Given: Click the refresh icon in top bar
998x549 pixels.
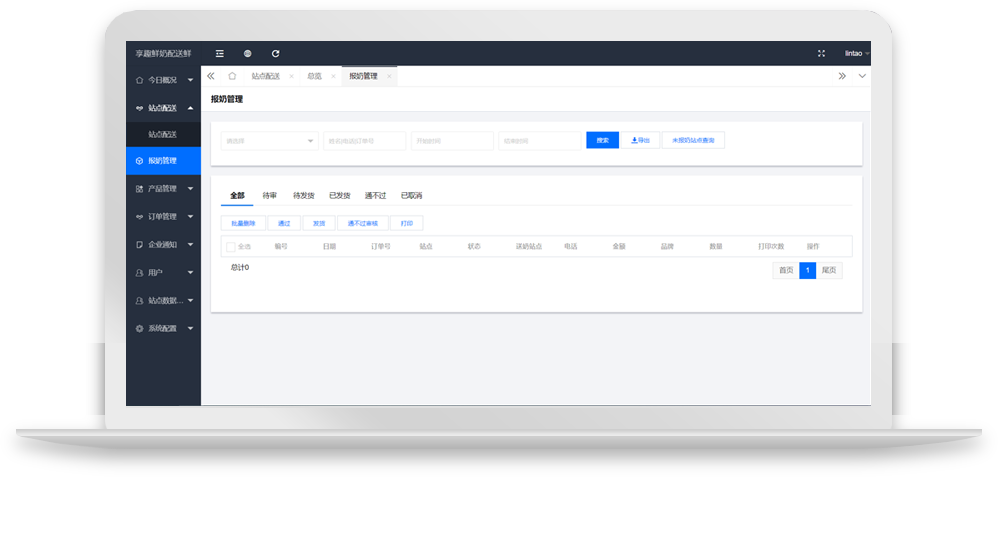Looking at the screenshot, I should [x=275, y=53].
